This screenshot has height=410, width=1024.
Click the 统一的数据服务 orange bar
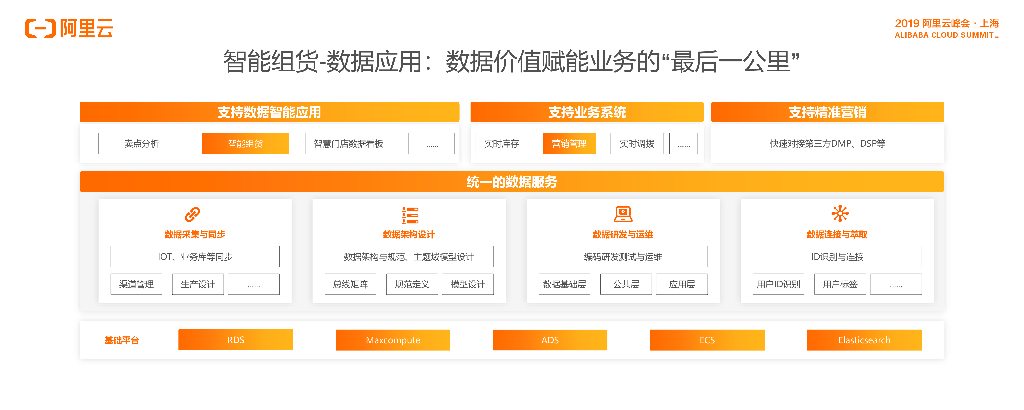pos(512,181)
